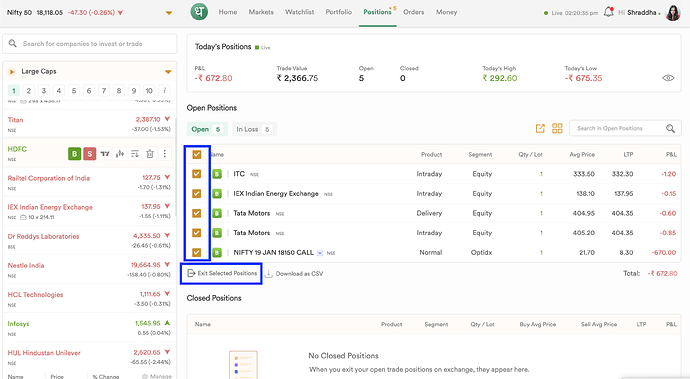The image size is (690, 379).
Task: Expand the Nifty 50 index dropdown
Action: 169,13
